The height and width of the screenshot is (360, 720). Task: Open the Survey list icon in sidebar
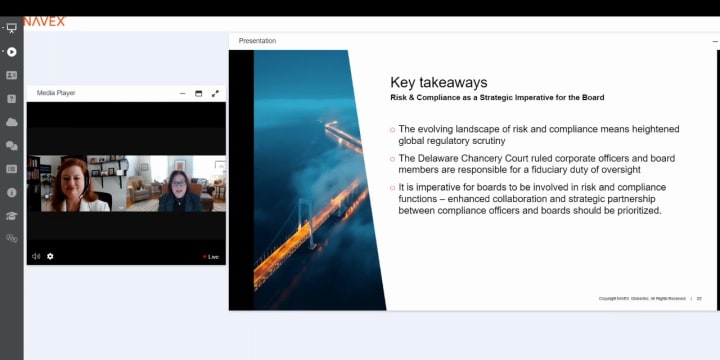pyautogui.click(x=11, y=169)
